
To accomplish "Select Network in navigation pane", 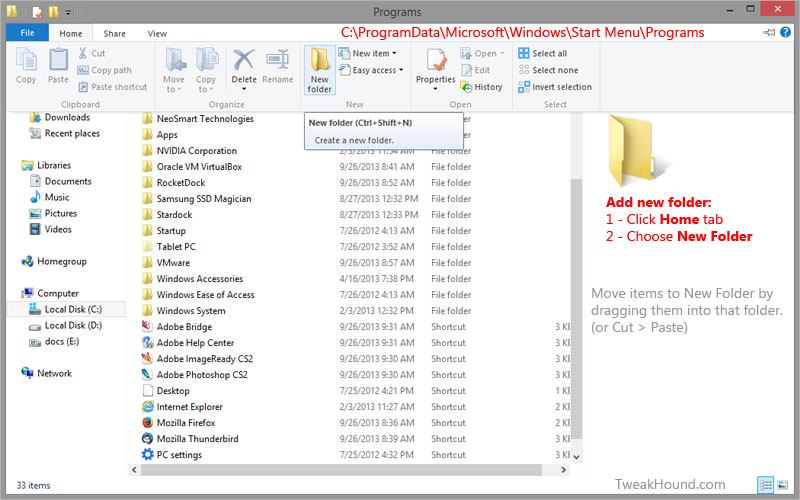I will point(46,373).
